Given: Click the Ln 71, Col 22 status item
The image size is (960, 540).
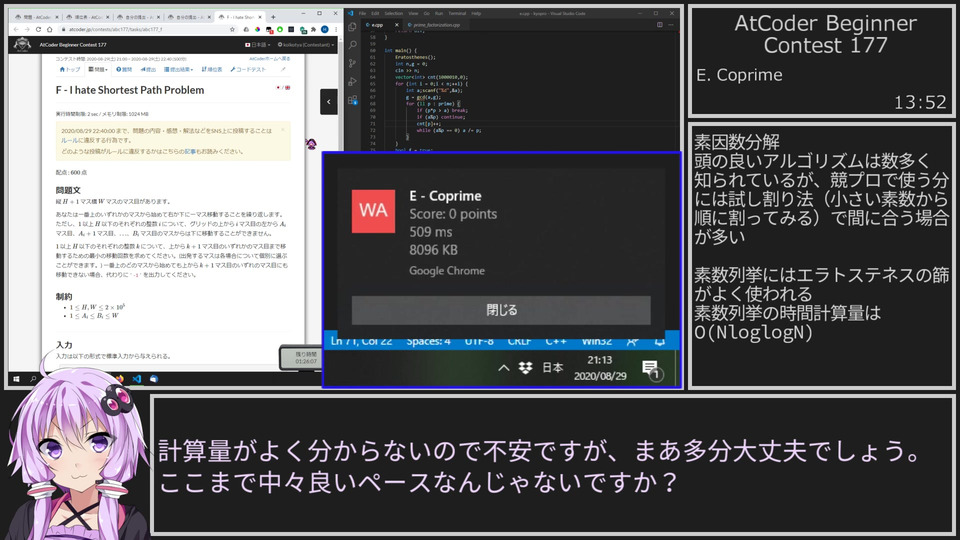Looking at the screenshot, I should click(x=361, y=341).
